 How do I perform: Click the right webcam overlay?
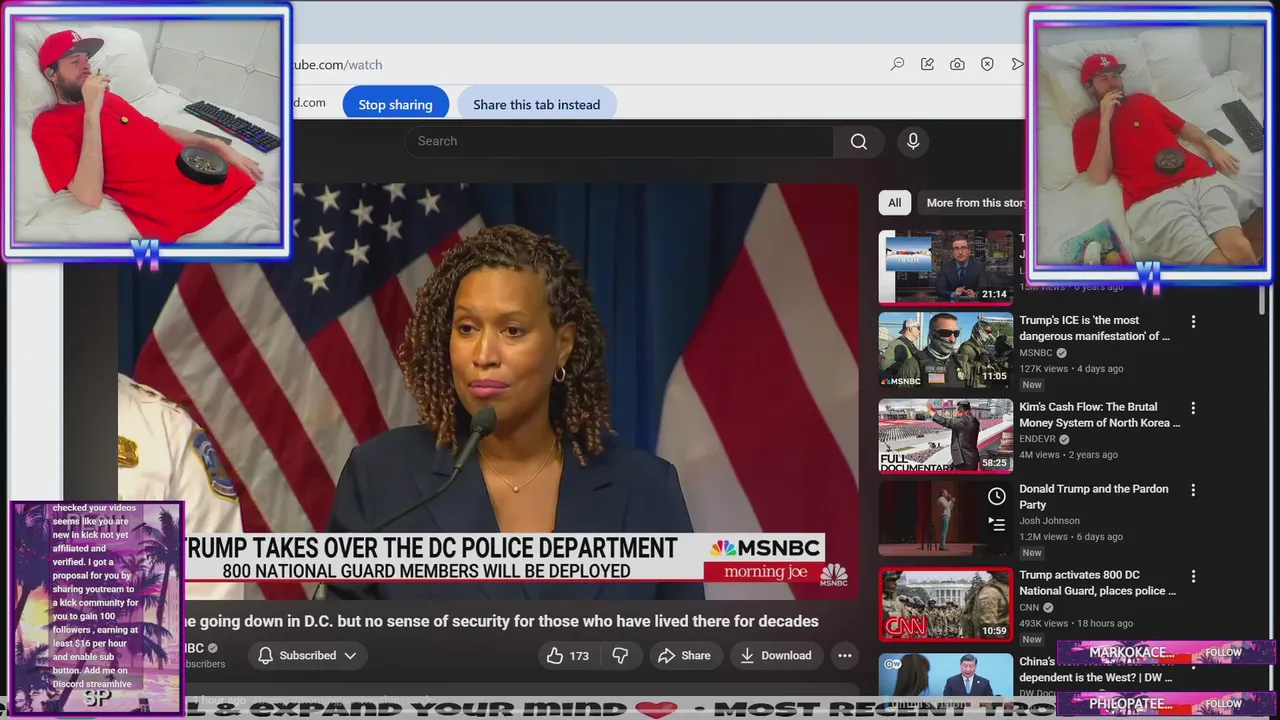tap(1148, 147)
